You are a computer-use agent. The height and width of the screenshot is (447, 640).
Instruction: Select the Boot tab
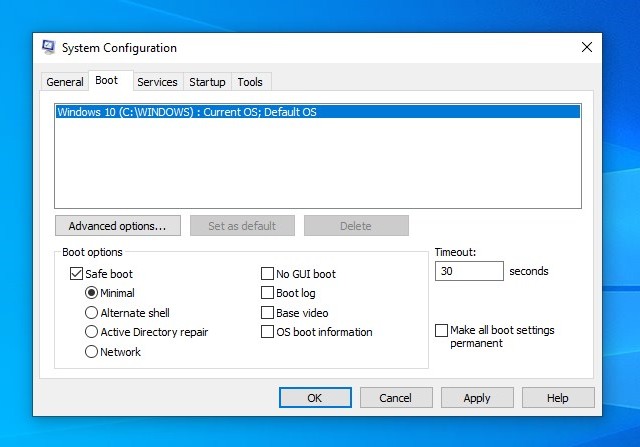[x=107, y=80]
